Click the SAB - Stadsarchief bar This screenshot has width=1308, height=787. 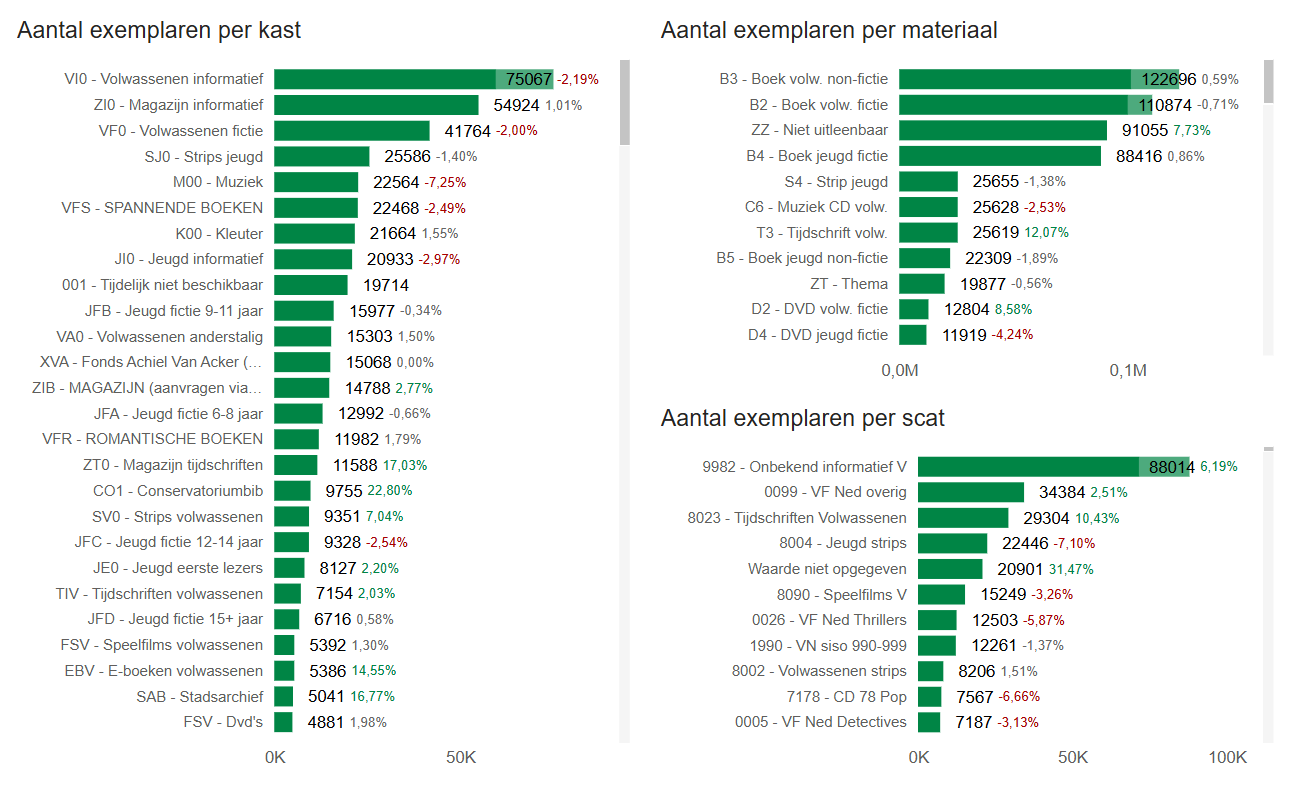click(284, 697)
